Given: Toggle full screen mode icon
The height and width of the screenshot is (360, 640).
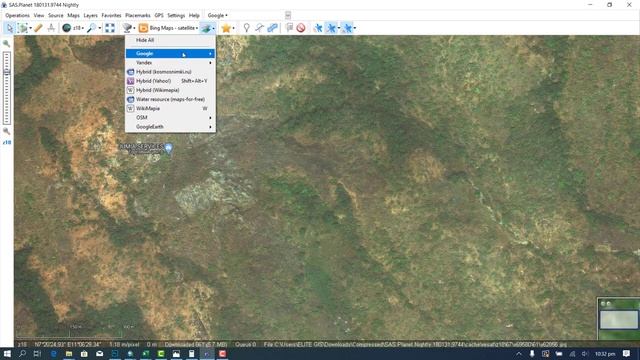Looking at the screenshot, I should click(x=110, y=28).
